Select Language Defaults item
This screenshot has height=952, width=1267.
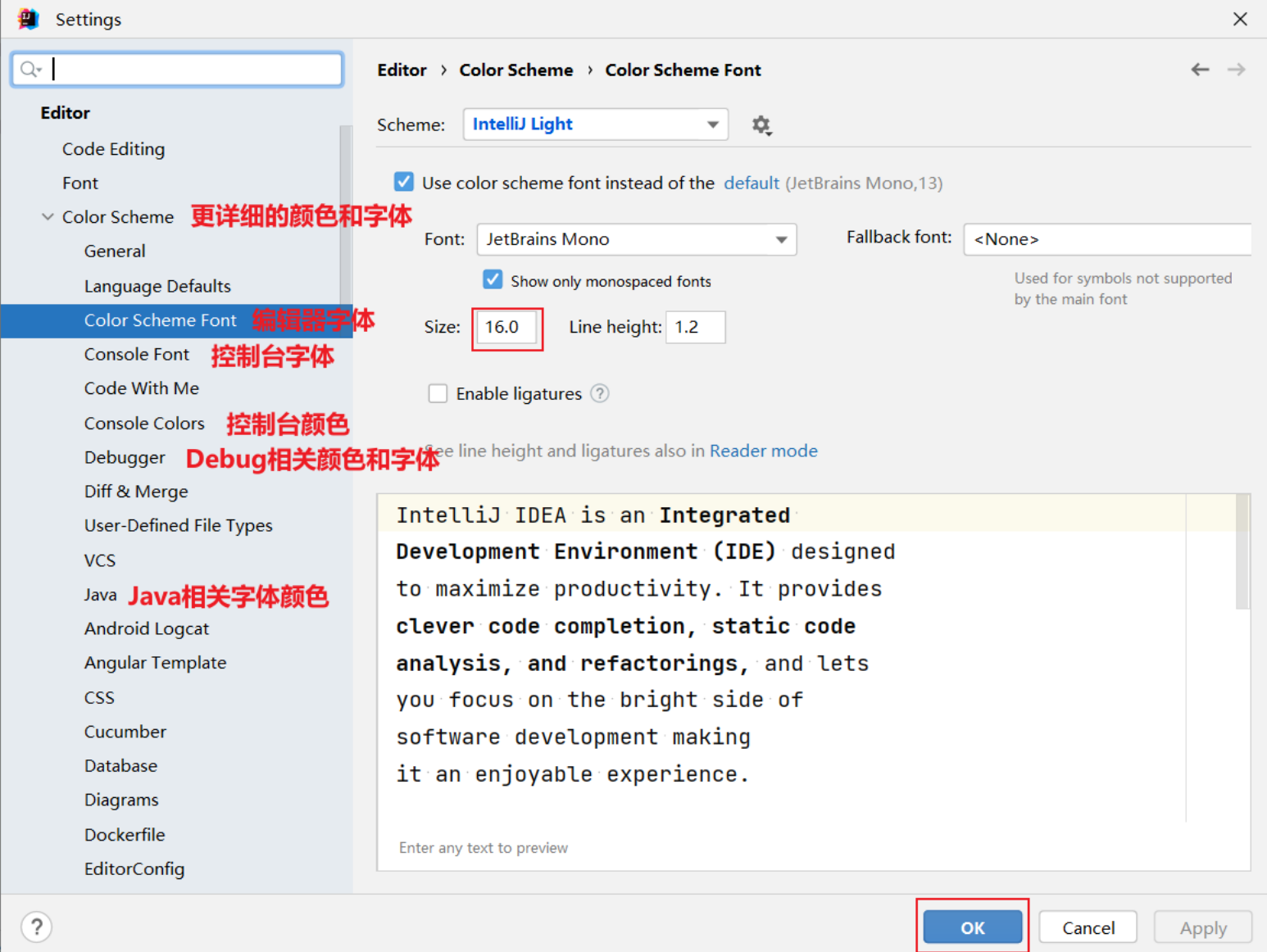[x=157, y=286]
